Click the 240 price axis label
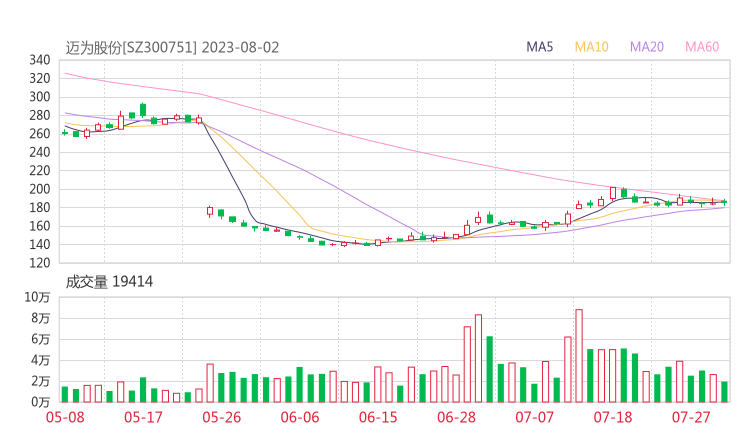 point(40,152)
